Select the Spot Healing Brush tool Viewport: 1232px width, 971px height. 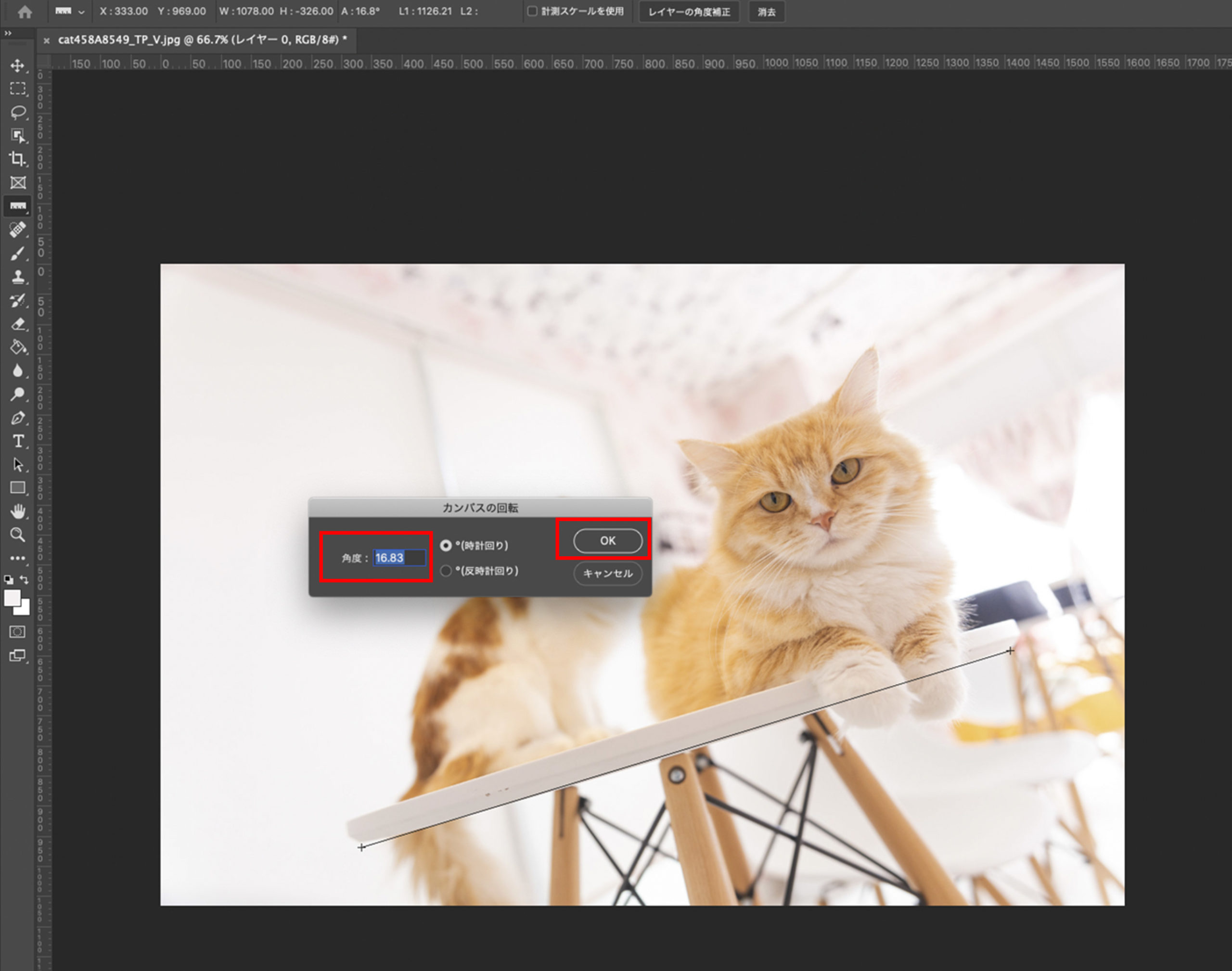pos(18,230)
